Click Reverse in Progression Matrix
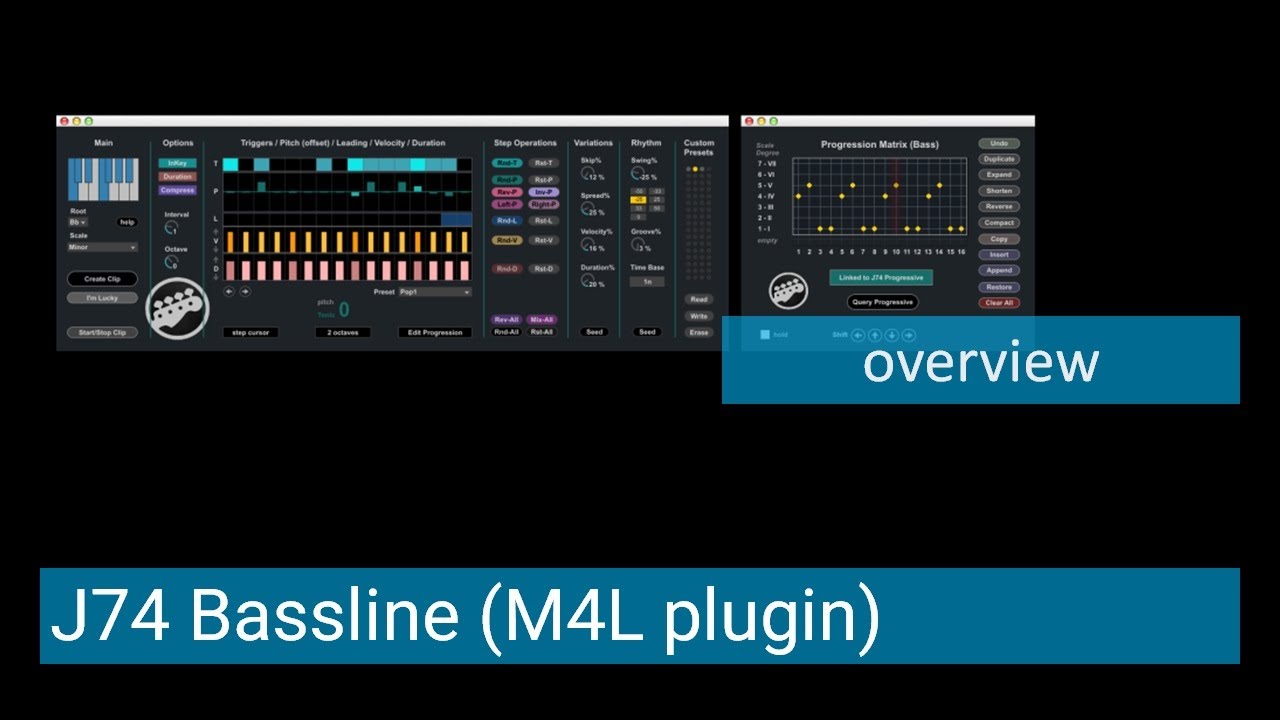The image size is (1280, 720). [999, 206]
